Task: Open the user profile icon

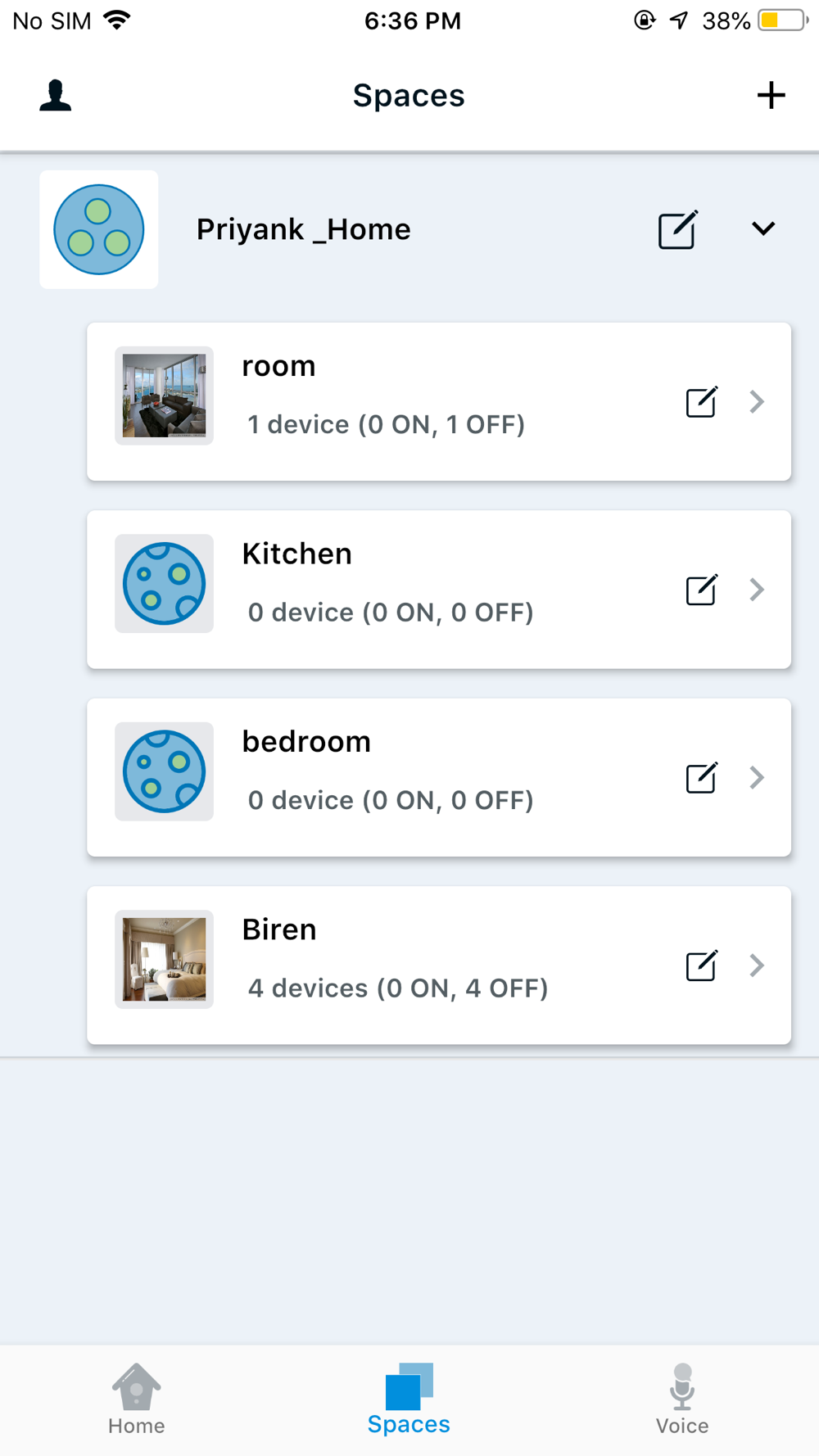Action: (56, 95)
